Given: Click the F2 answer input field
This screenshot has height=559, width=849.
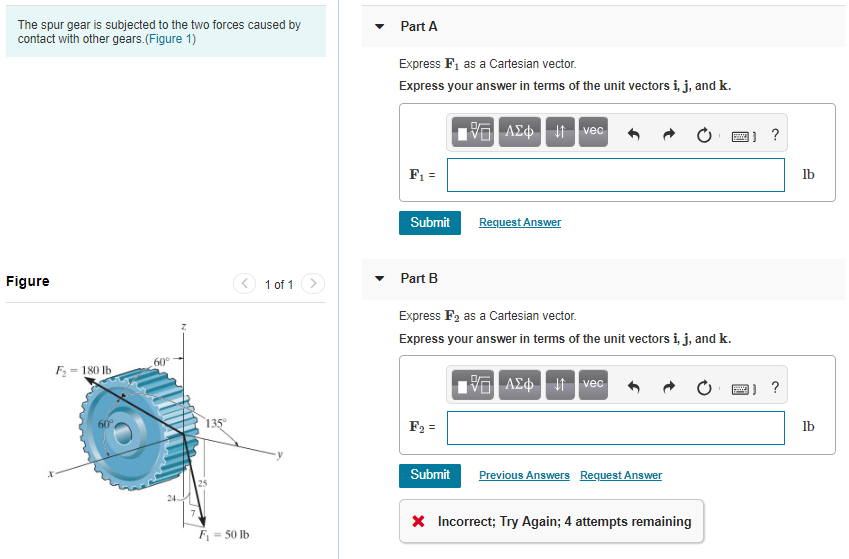Looking at the screenshot, I should 616,428.
